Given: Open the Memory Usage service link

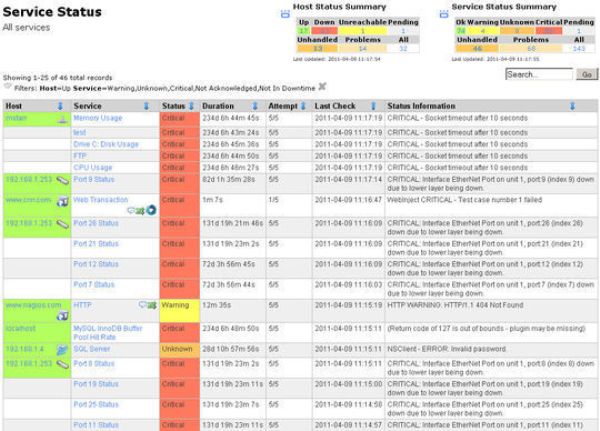Looking at the screenshot, I should tap(98, 118).
